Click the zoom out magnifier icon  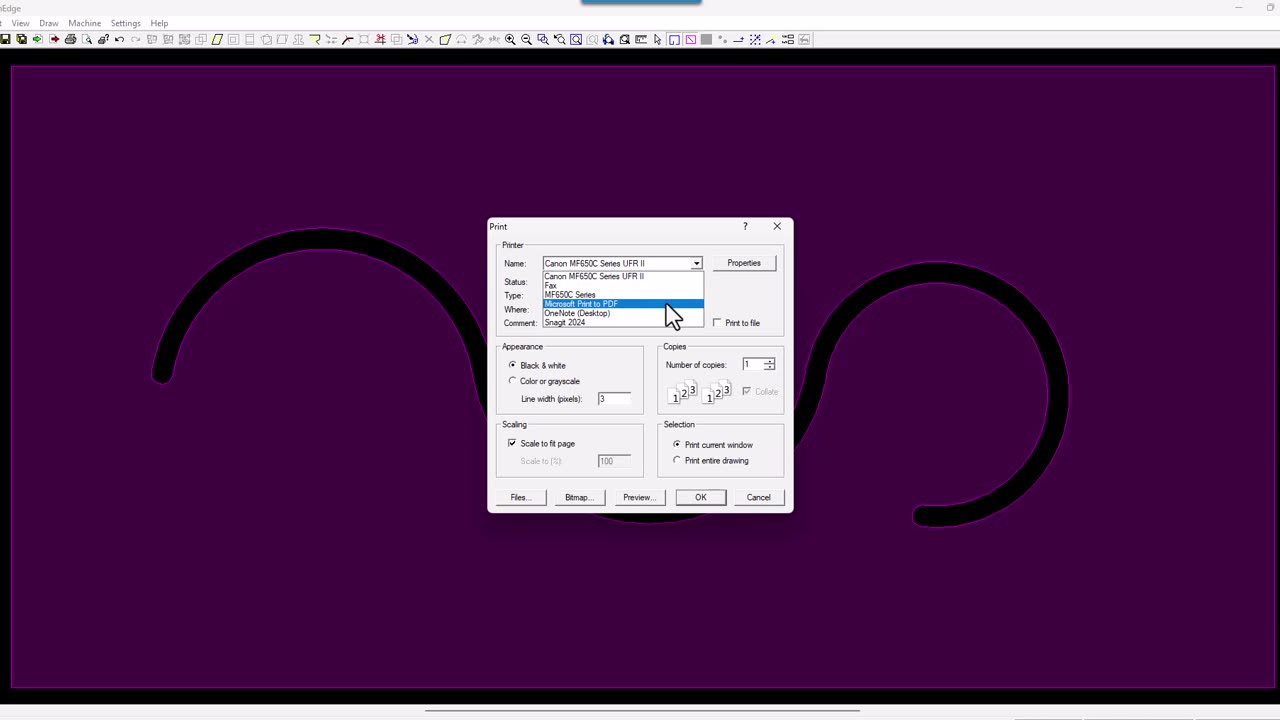[x=526, y=39]
